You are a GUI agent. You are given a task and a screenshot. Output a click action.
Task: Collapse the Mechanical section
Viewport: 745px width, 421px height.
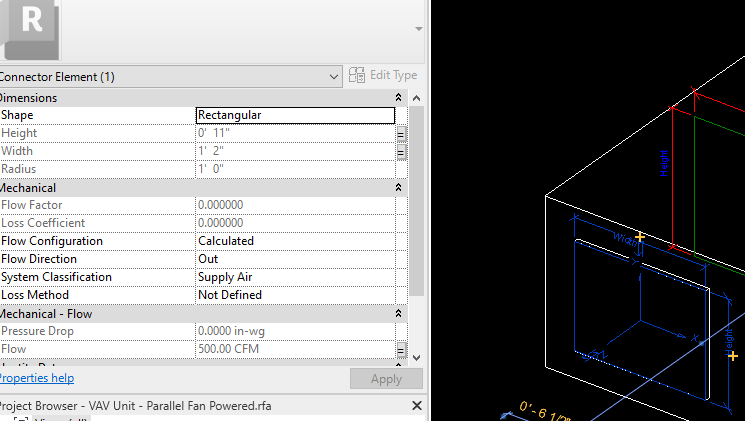tap(398, 188)
